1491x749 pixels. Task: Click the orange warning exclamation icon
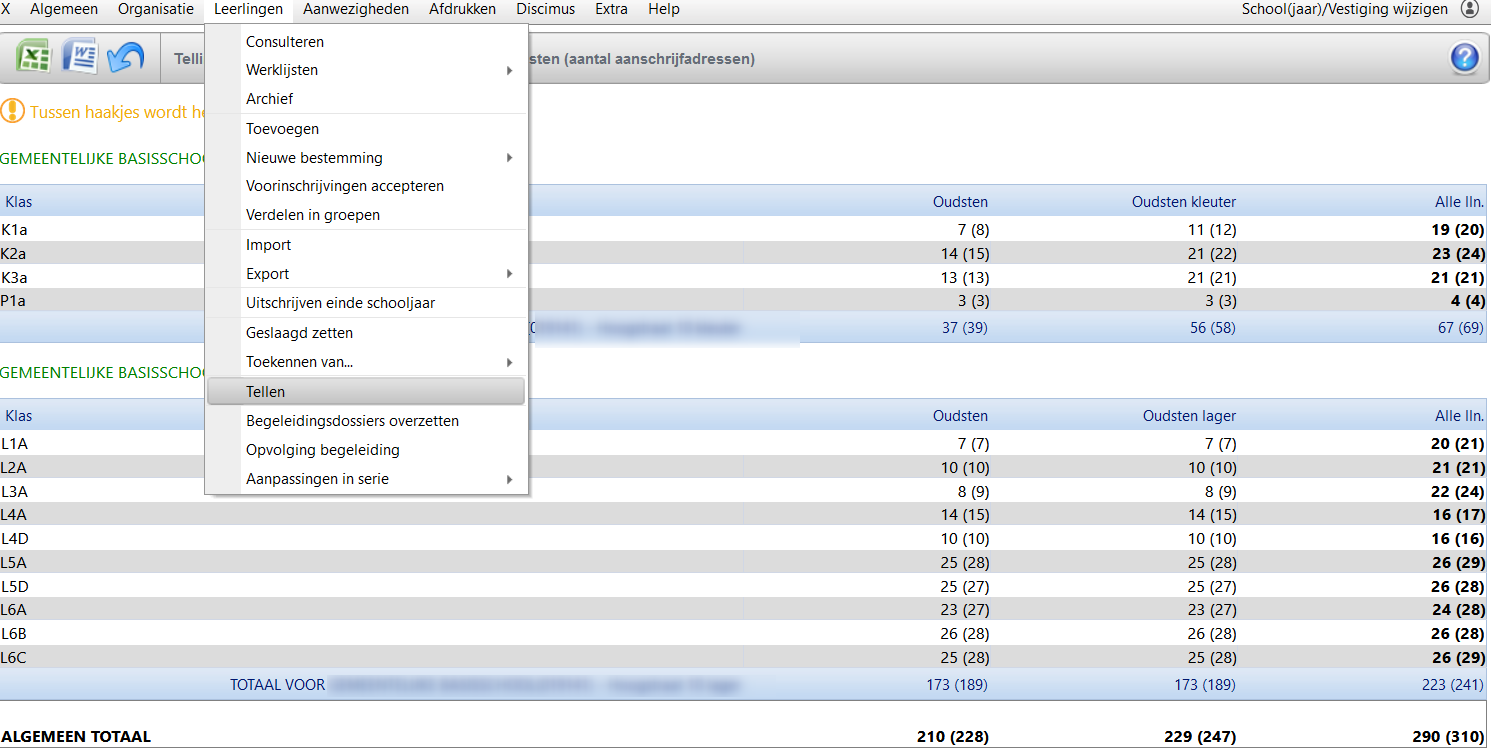click(x=11, y=111)
